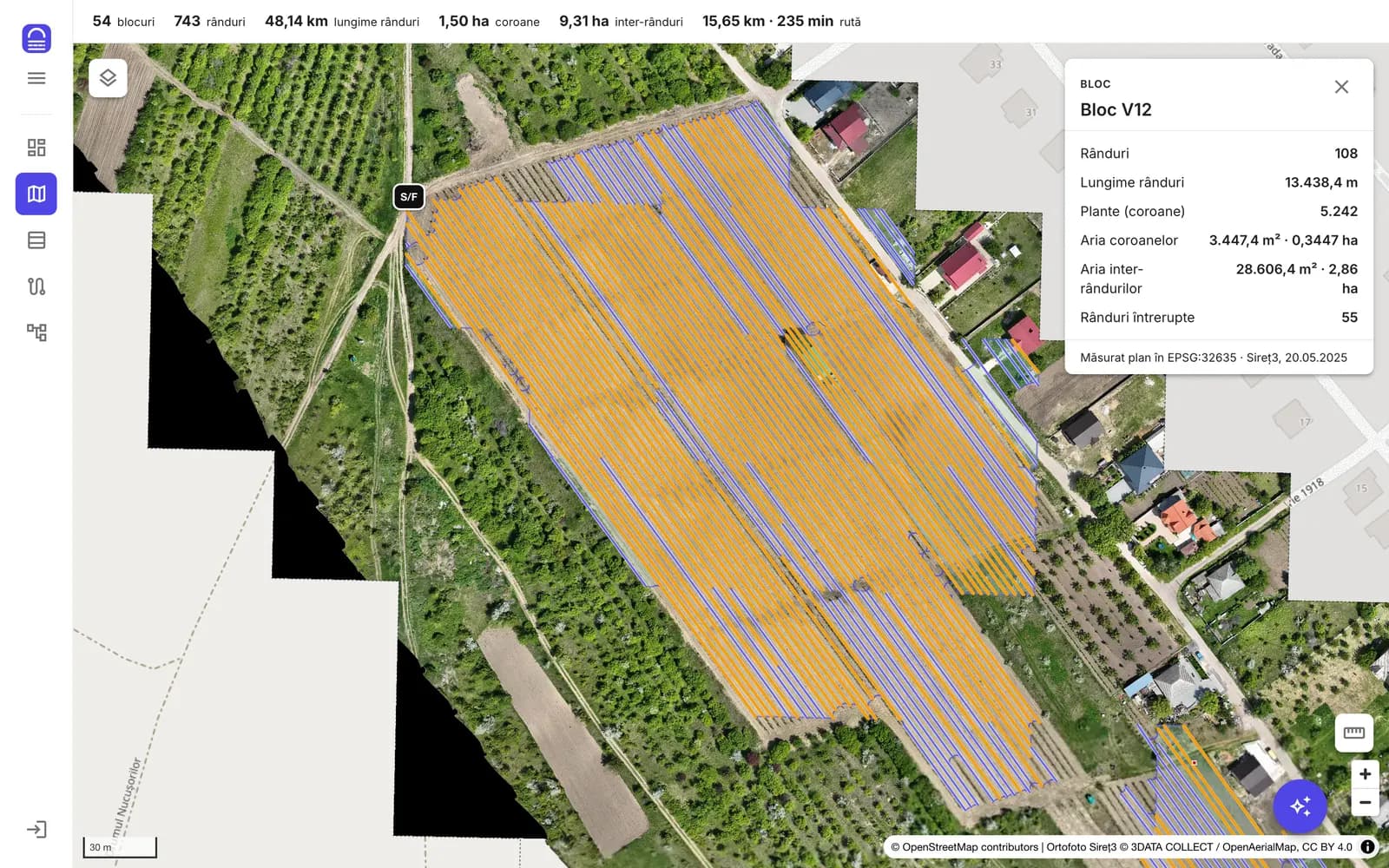Select the Lungime rânduri value 13.438,4 m
The height and width of the screenshot is (868, 1389).
(1320, 182)
